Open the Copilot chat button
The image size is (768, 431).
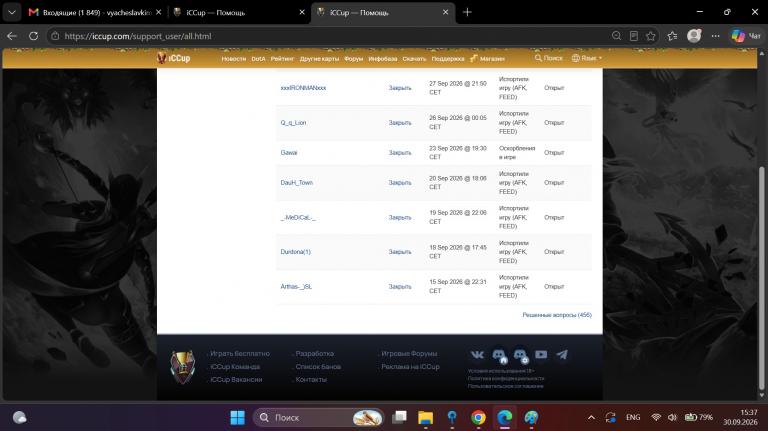click(745, 36)
